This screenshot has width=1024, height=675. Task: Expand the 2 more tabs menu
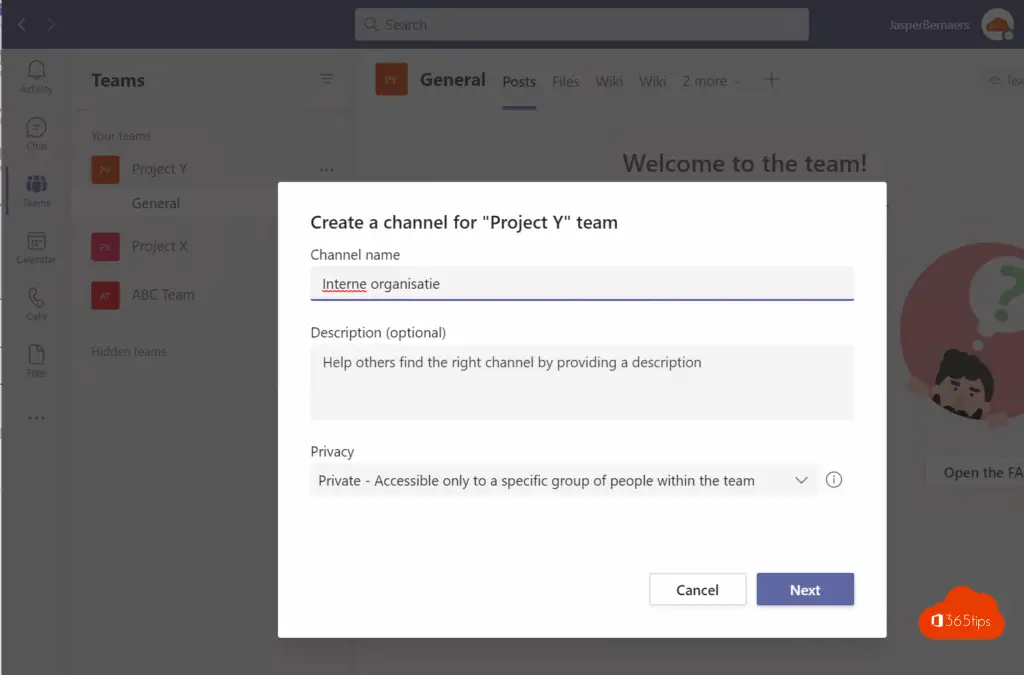[711, 81]
